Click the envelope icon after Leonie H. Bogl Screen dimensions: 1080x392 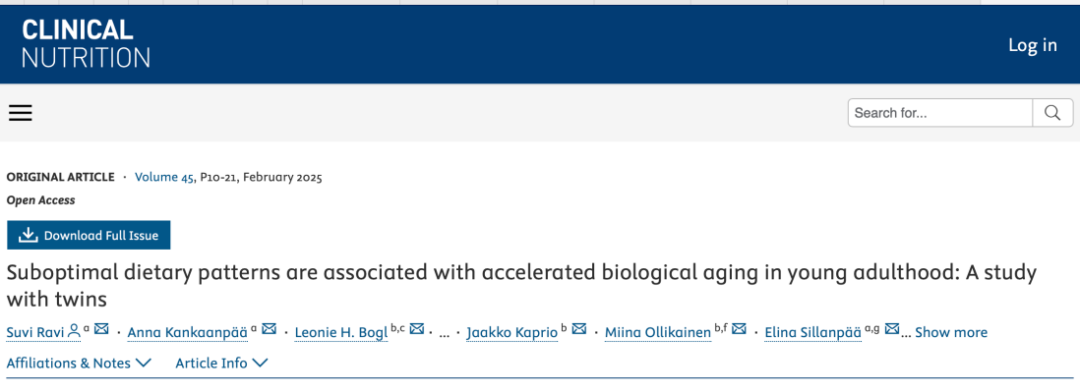pyautogui.click(x=417, y=329)
